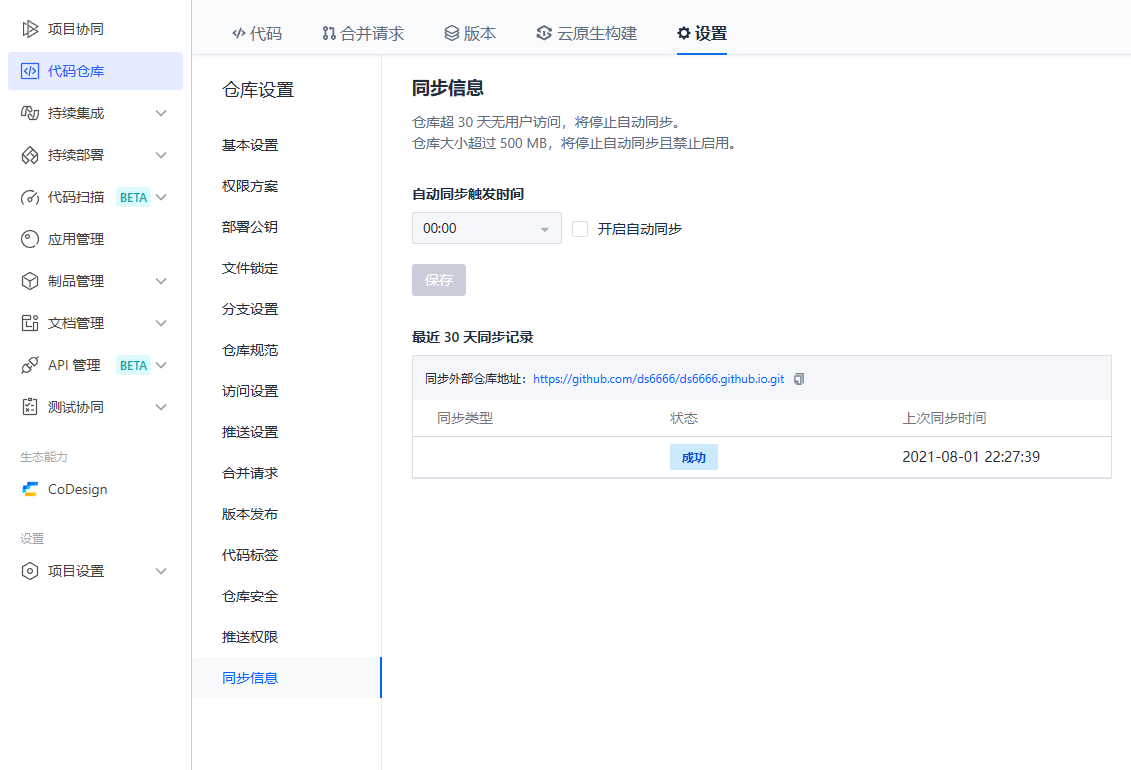Click the 状态 column header

684,418
